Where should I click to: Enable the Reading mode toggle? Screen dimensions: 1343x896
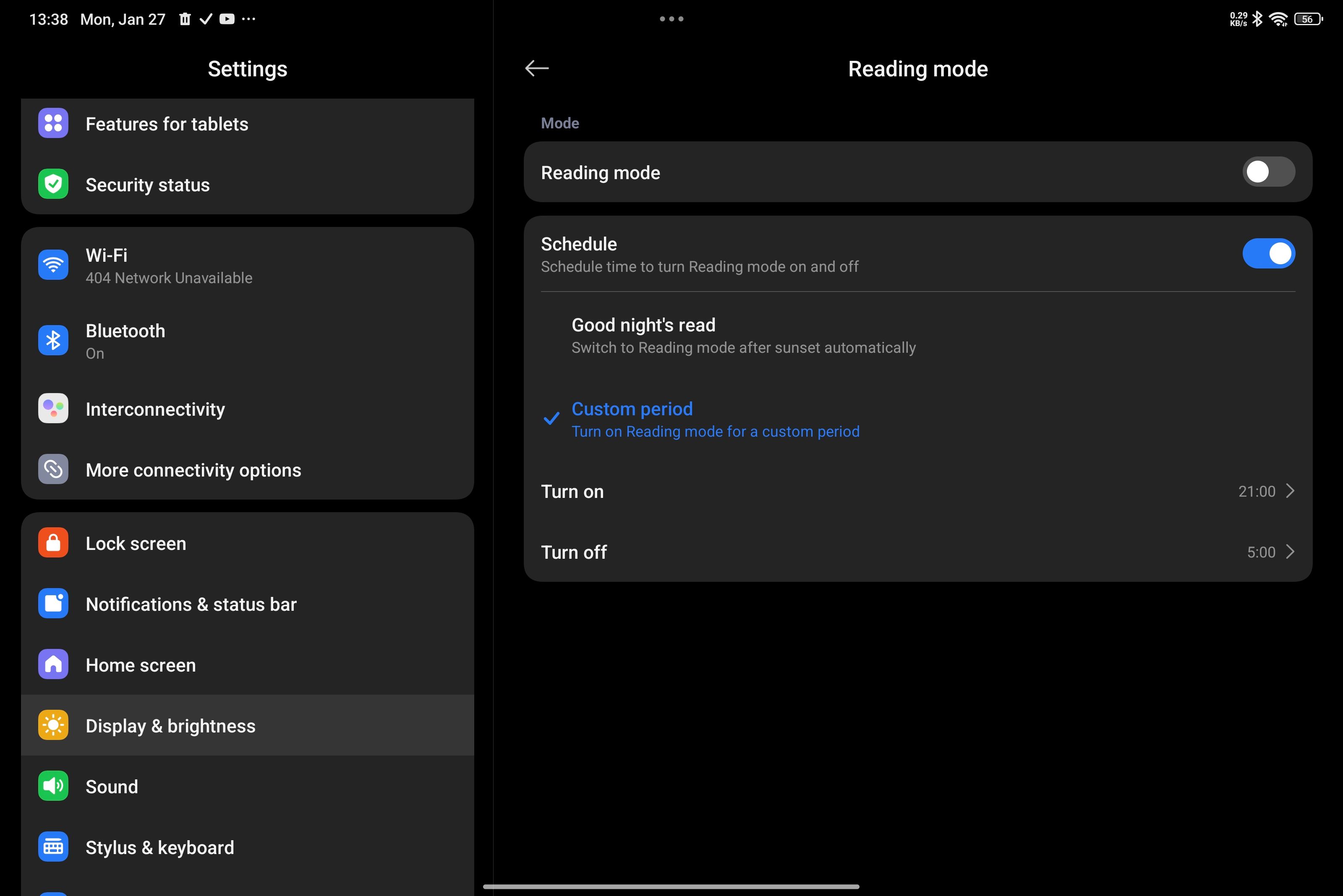coord(1269,172)
